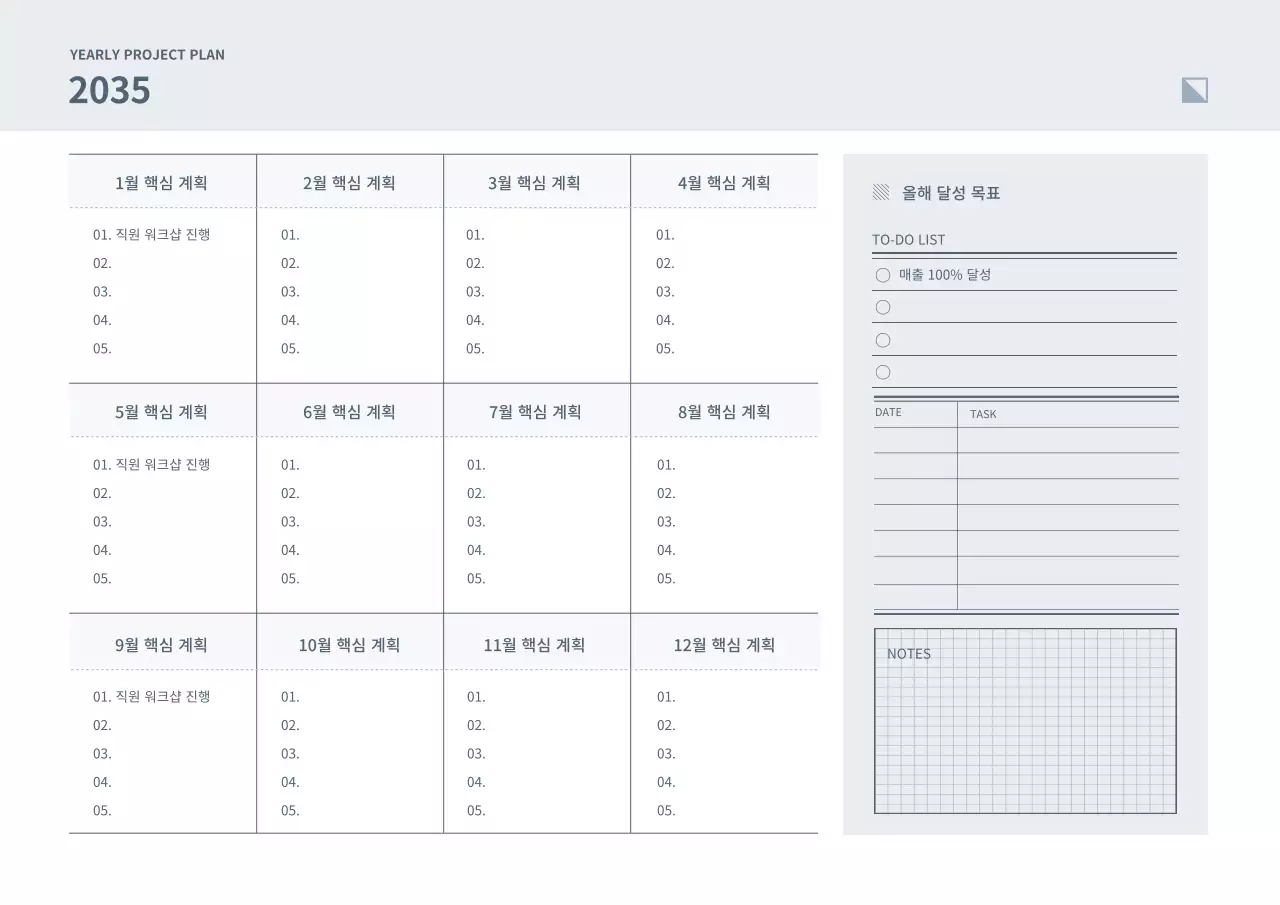
Task: Click the folded-corner logo icon top right
Action: (x=1194, y=90)
